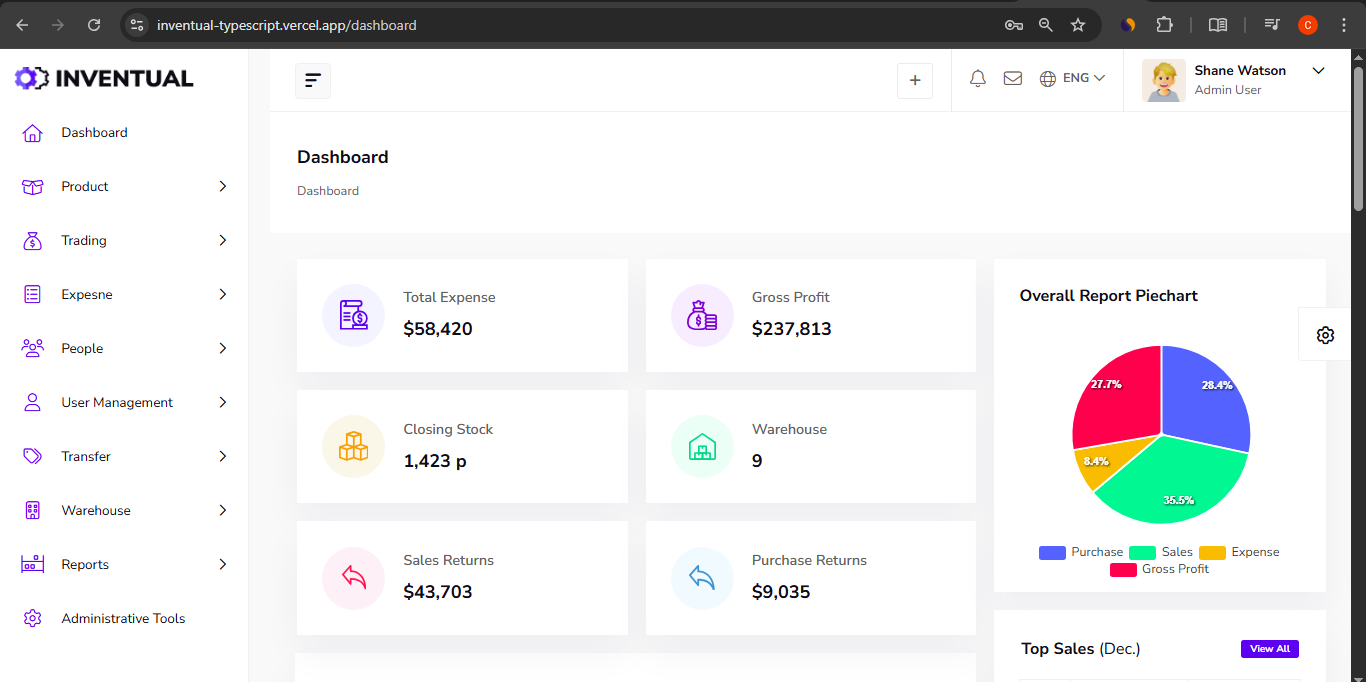
Task: Toggle the Expense legend item
Action: point(1239,552)
